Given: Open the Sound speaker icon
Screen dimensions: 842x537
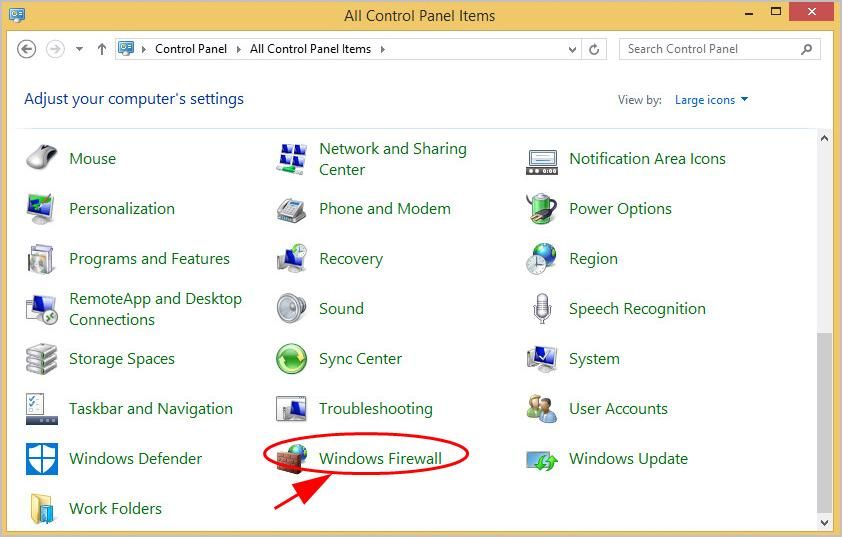Looking at the screenshot, I should coord(291,309).
